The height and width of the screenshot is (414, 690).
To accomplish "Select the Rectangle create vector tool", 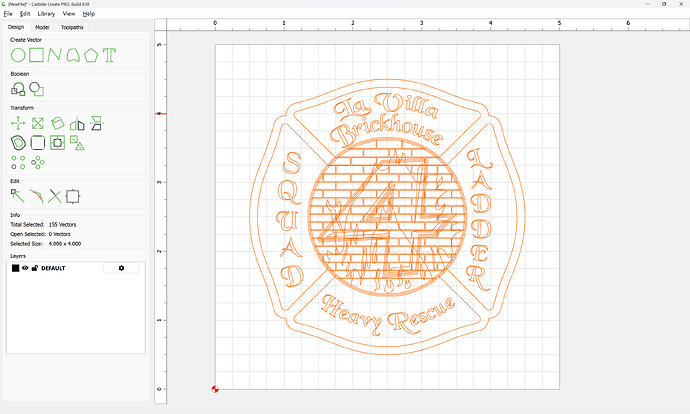I will click(36, 54).
